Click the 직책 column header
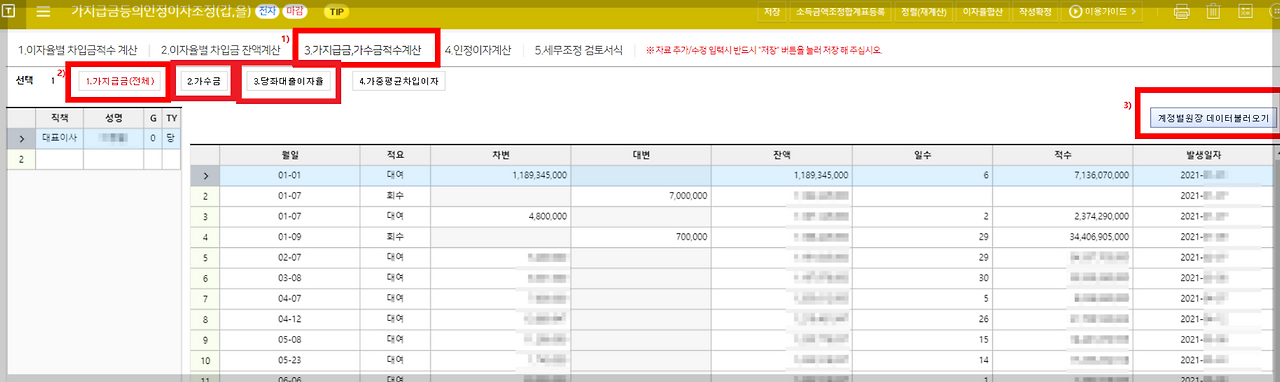The image size is (1280, 382). 59,118
